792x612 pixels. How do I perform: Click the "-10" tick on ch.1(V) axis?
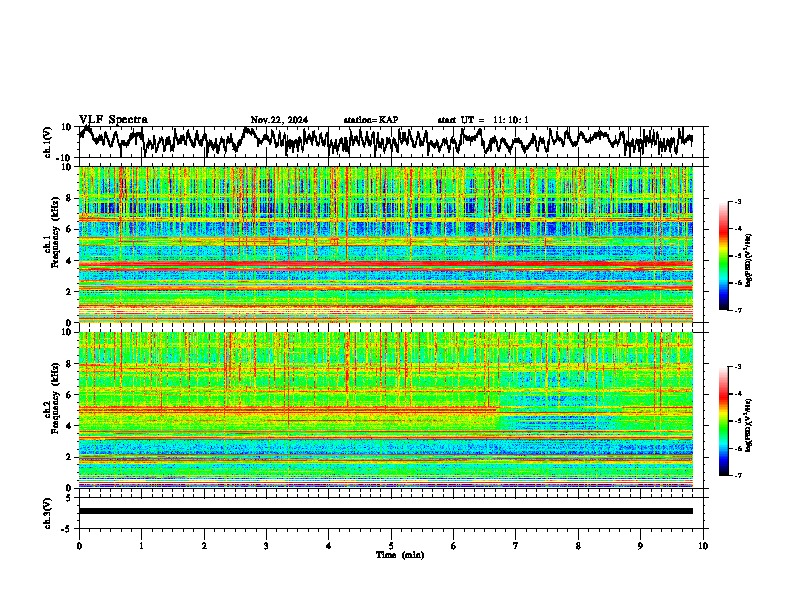tap(65, 158)
